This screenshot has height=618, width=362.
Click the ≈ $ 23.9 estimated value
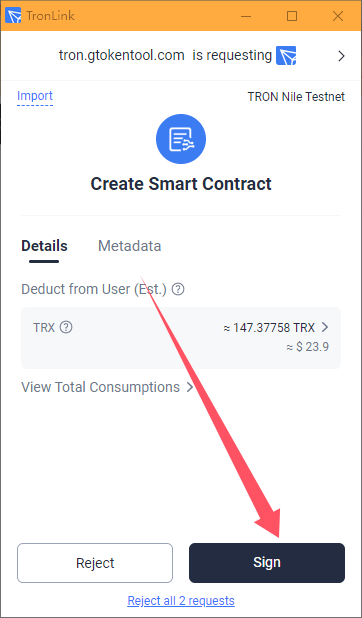point(308,347)
